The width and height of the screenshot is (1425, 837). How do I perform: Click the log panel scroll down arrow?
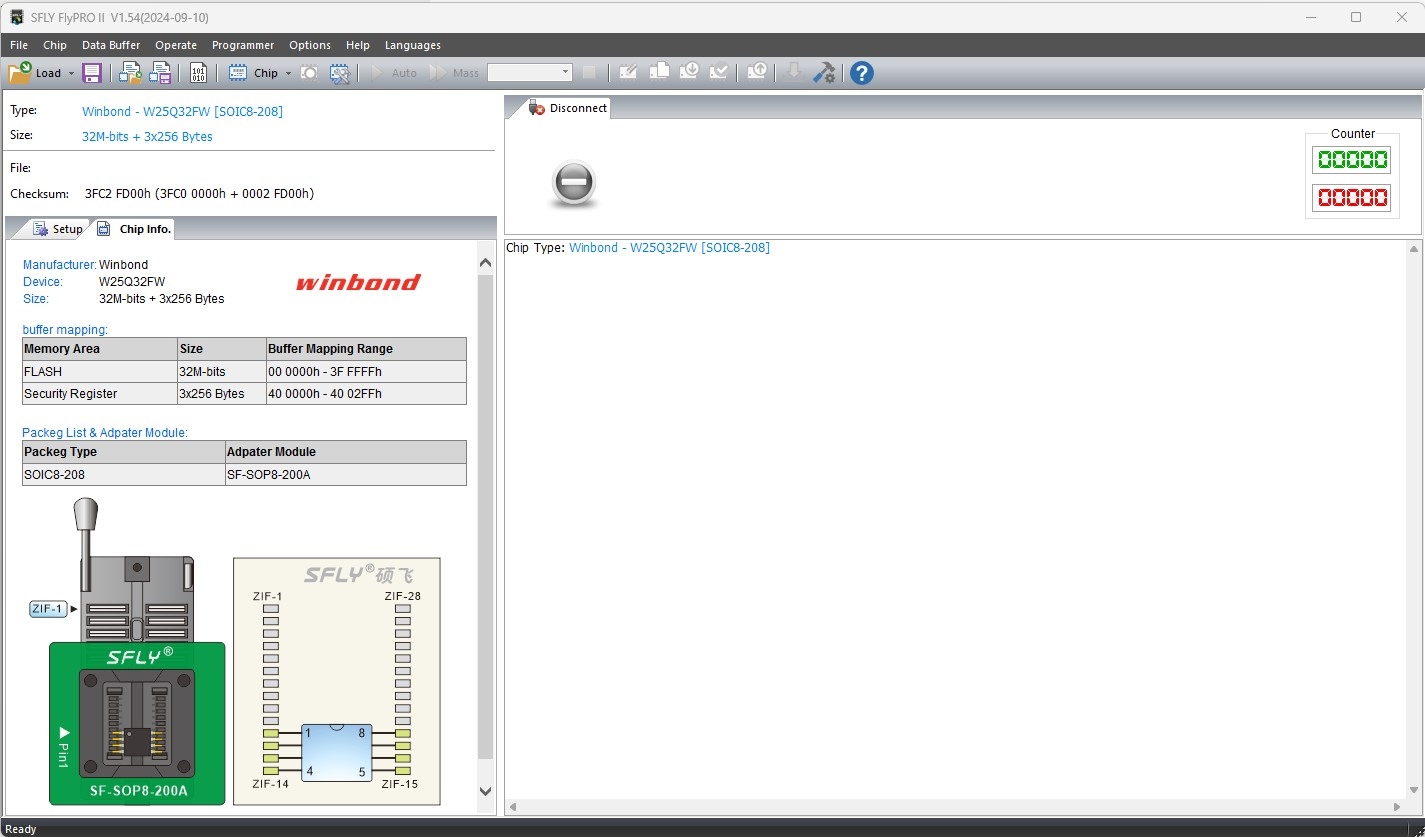tap(1414, 791)
